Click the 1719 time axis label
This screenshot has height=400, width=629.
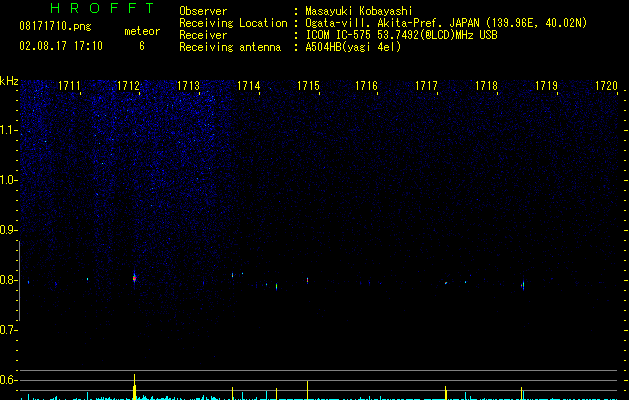point(546,86)
